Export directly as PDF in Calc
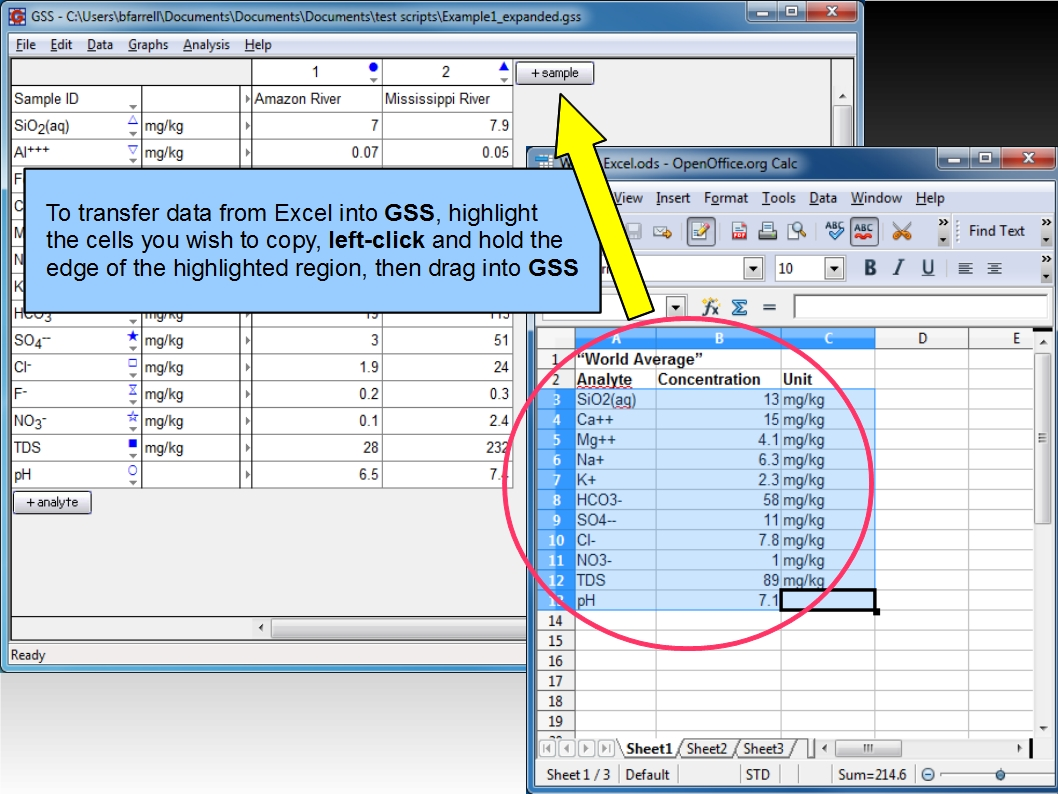Screen dimensions: 1058x794 739,231
